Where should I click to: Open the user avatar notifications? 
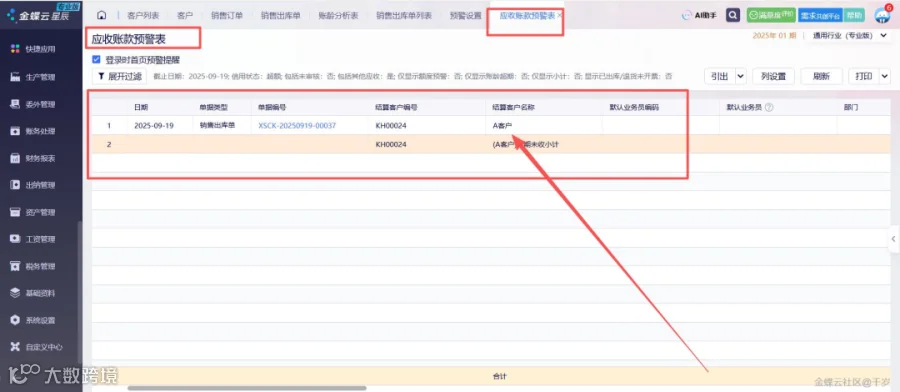(x=882, y=15)
